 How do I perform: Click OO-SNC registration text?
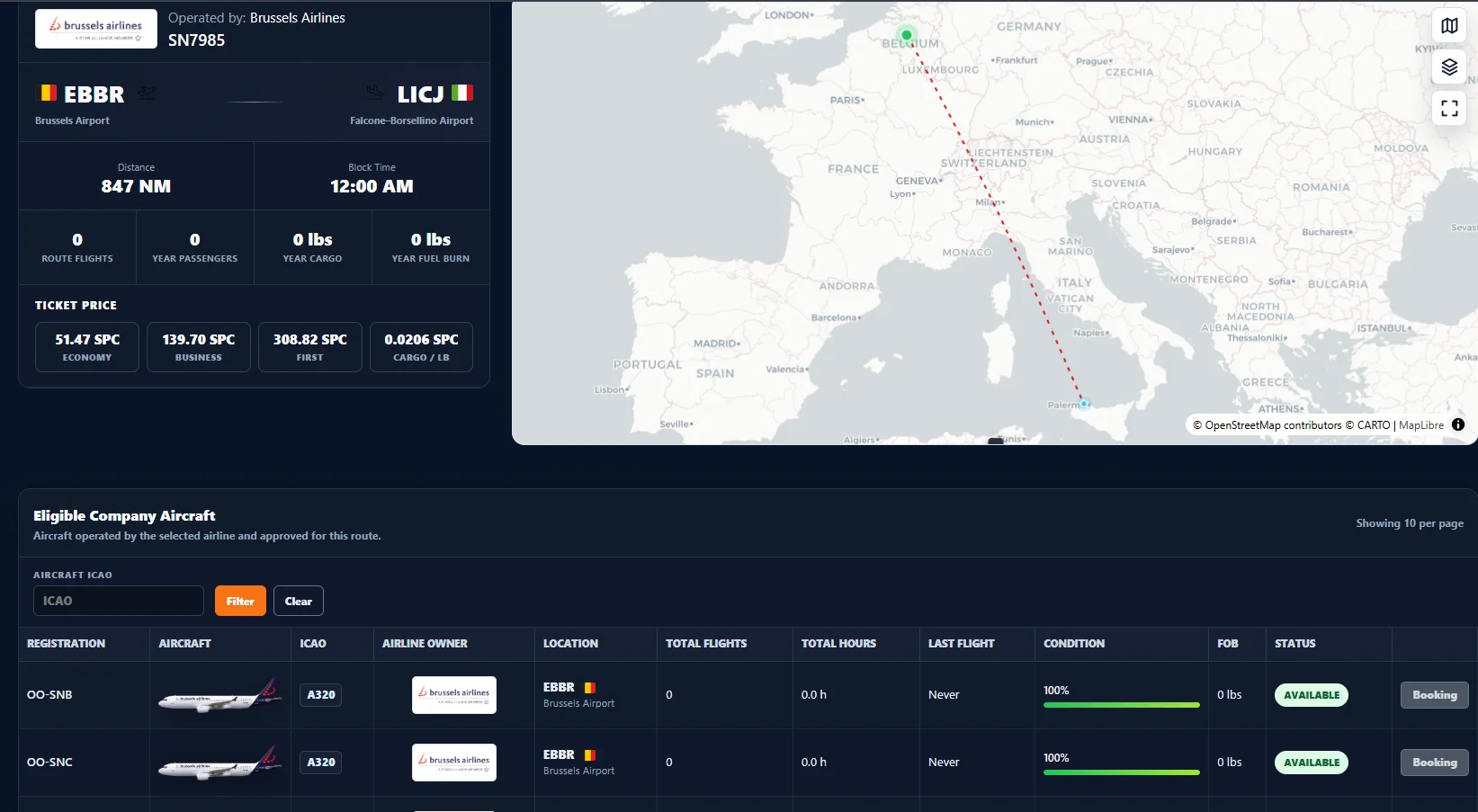click(49, 763)
